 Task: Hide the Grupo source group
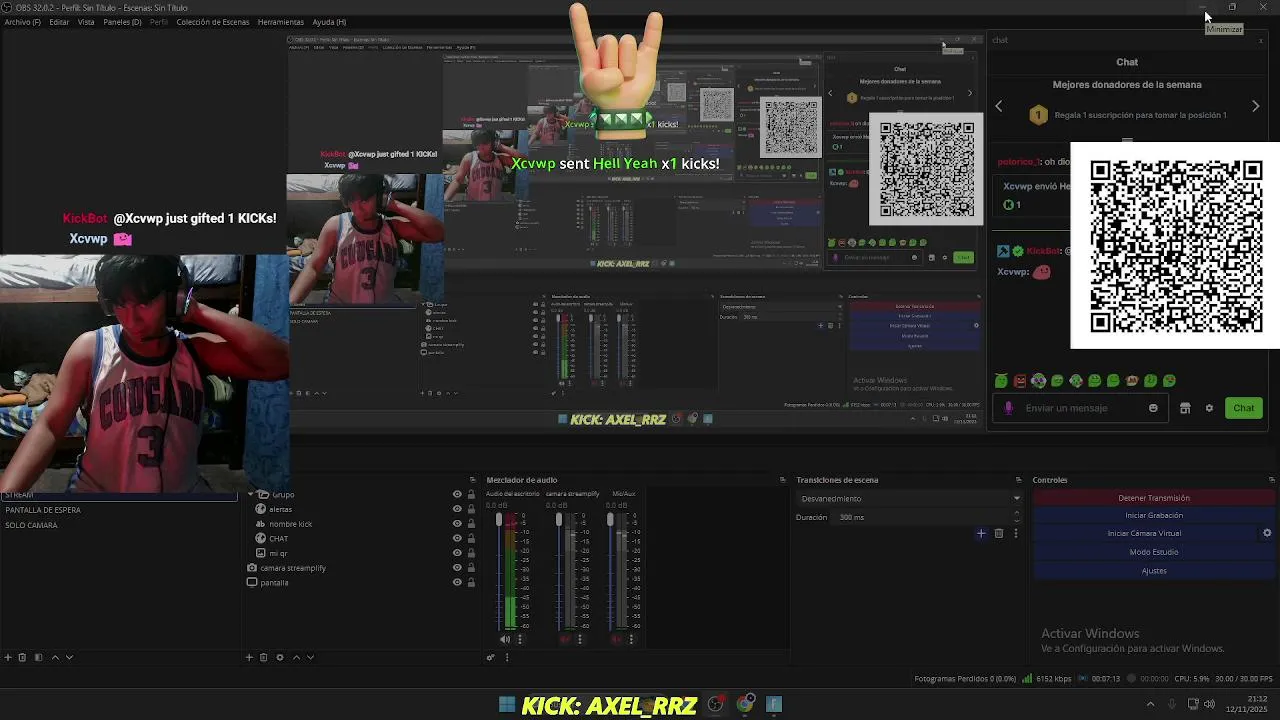tap(457, 494)
